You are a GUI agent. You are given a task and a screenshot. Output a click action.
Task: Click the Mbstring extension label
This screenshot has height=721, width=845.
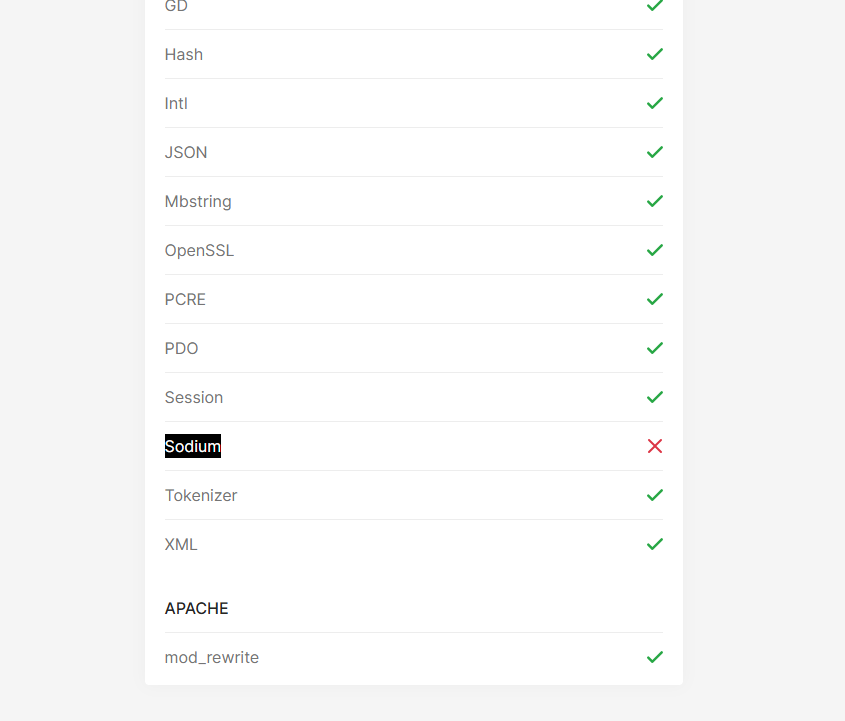198,202
